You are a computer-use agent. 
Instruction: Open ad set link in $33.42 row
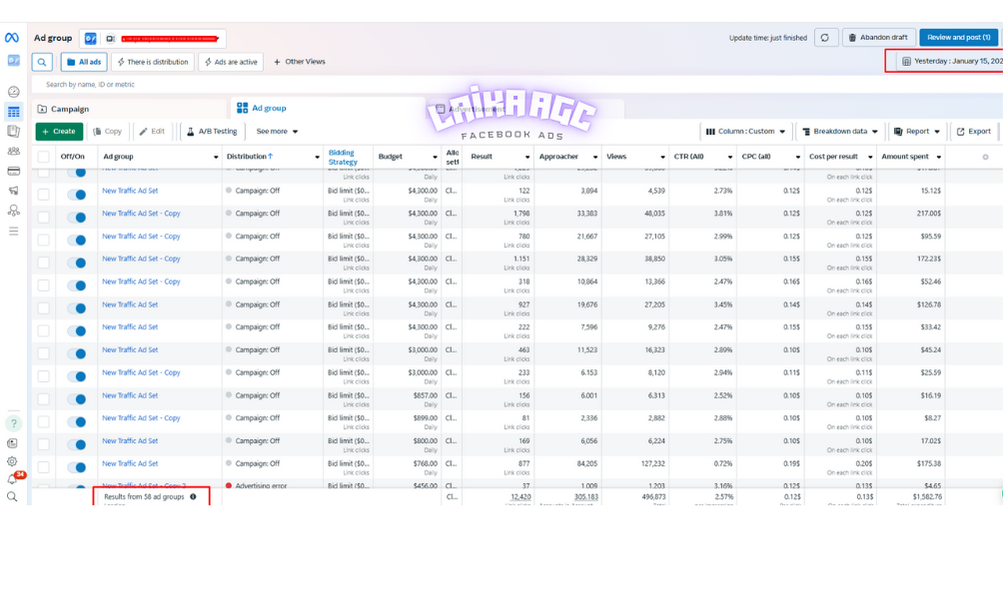(x=130, y=327)
